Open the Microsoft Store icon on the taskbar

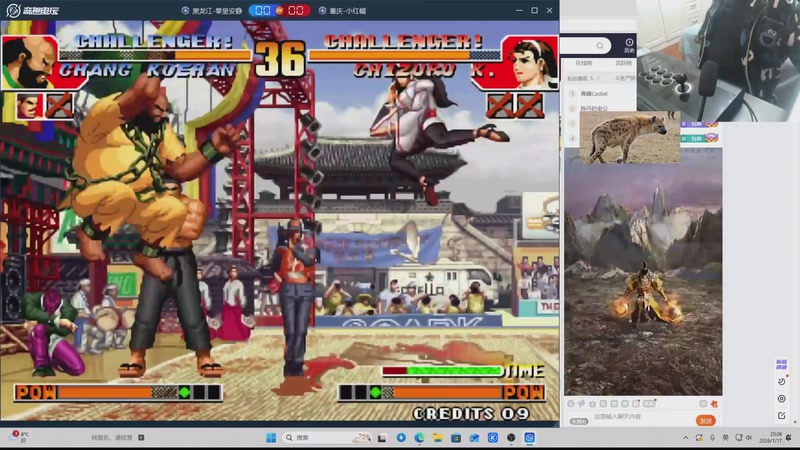pos(456,438)
